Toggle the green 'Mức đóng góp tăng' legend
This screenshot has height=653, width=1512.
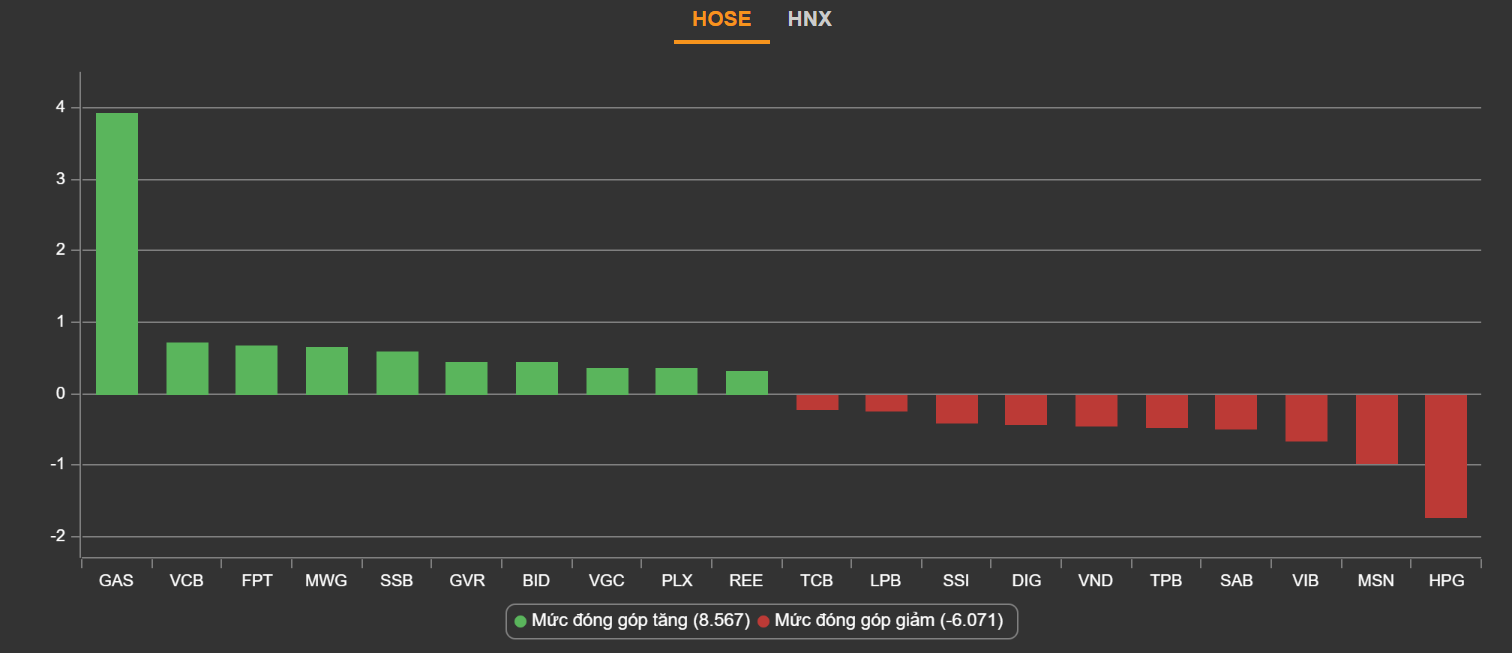(640, 621)
